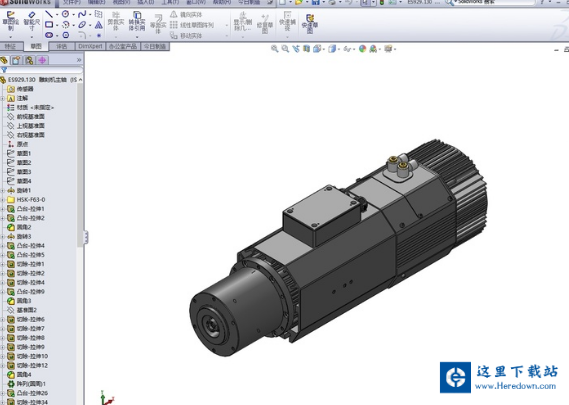Select the Slot sketch tool
This screenshot has width=569, height=405.
tap(49, 35)
